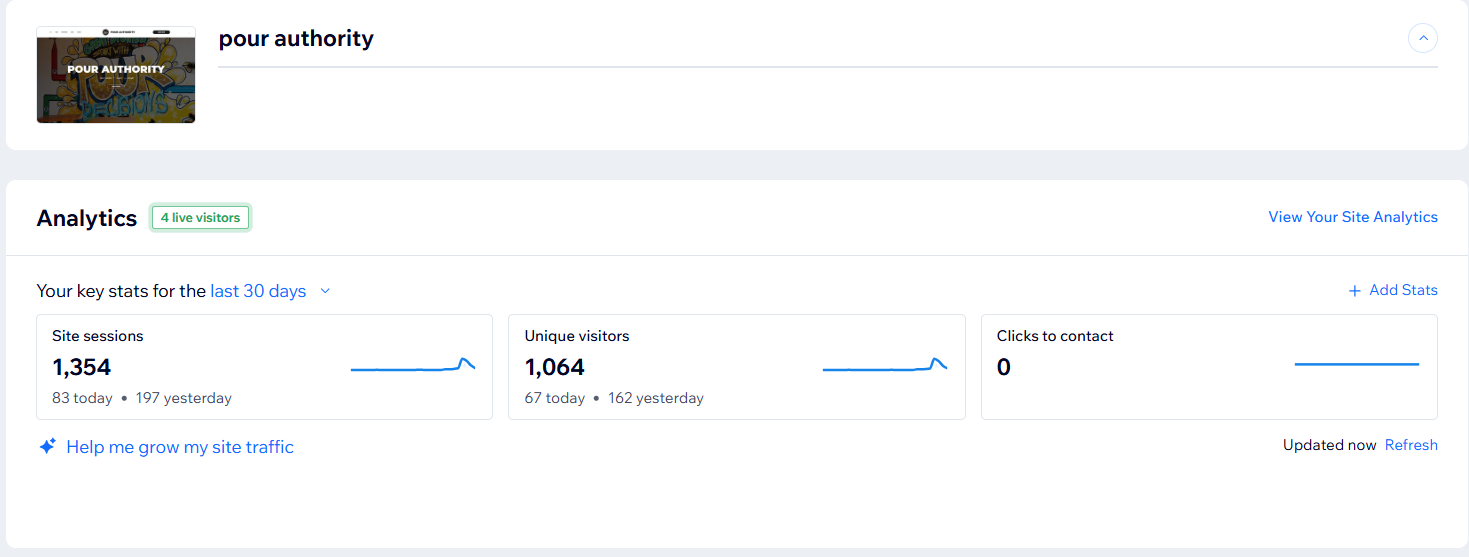
Task: Open Help me grow my site traffic
Action: (180, 447)
